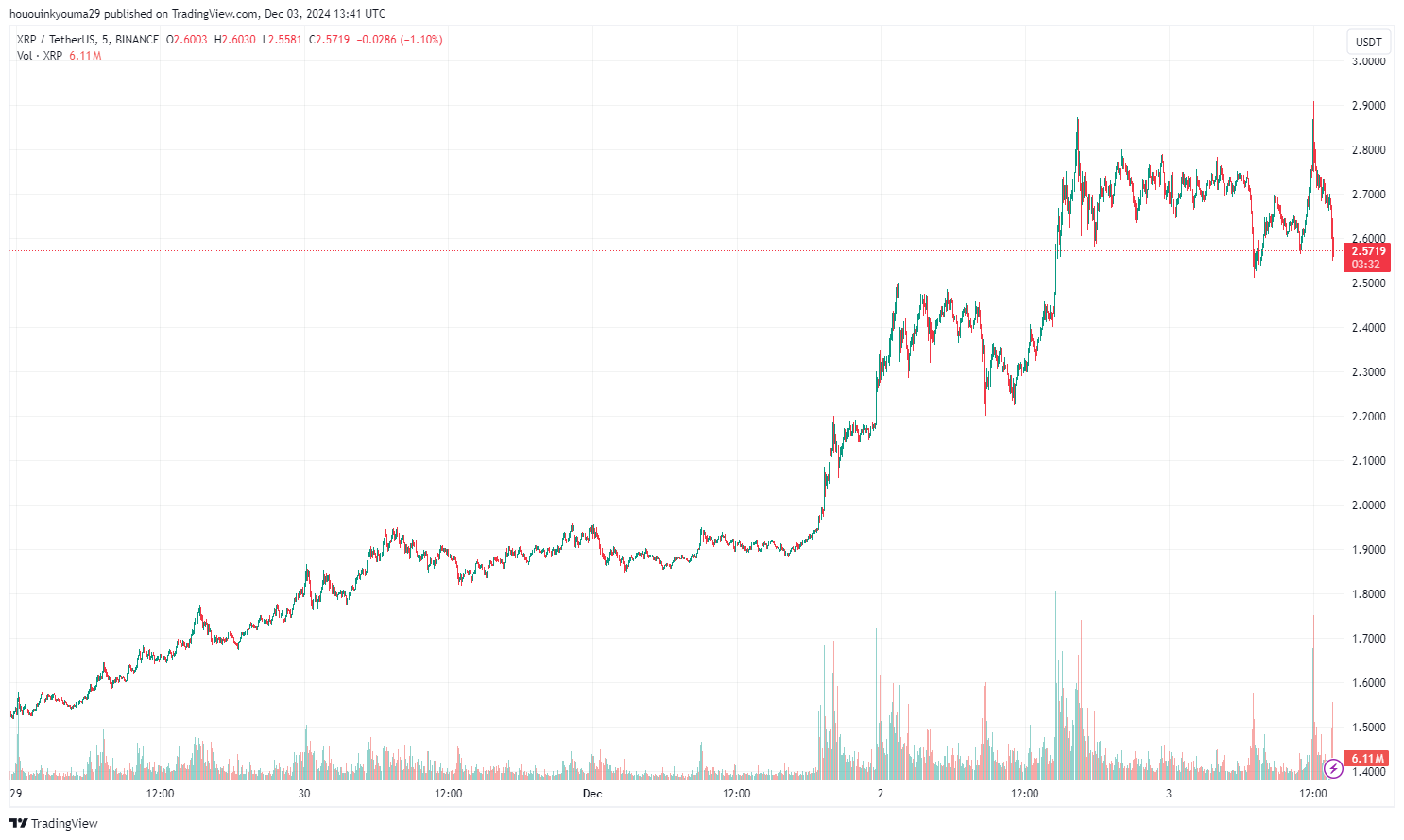Click the Vol · XRP indicator legend
Image resolution: width=1404 pixels, height=840 pixels.
tap(40, 56)
